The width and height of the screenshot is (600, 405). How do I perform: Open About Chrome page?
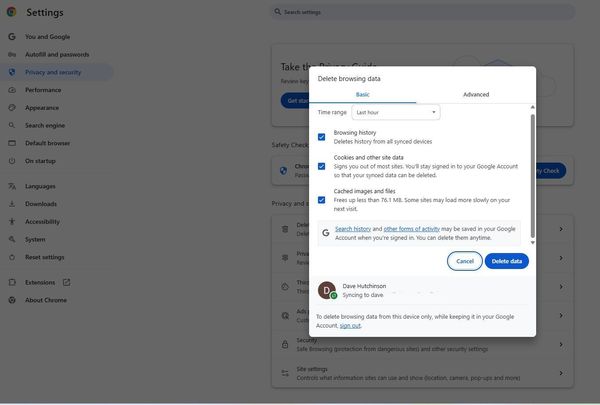[x=46, y=300]
